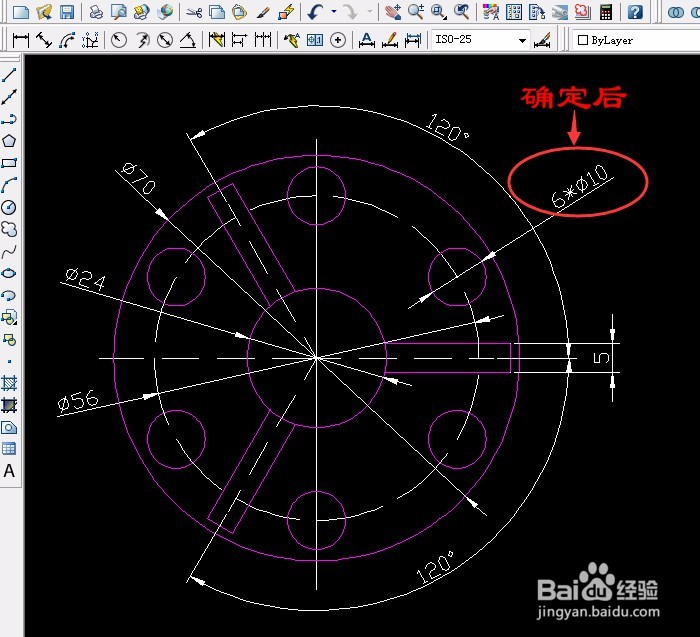Paste from clipboard icon
Screen dimensions: 700x637
[x=240, y=12]
